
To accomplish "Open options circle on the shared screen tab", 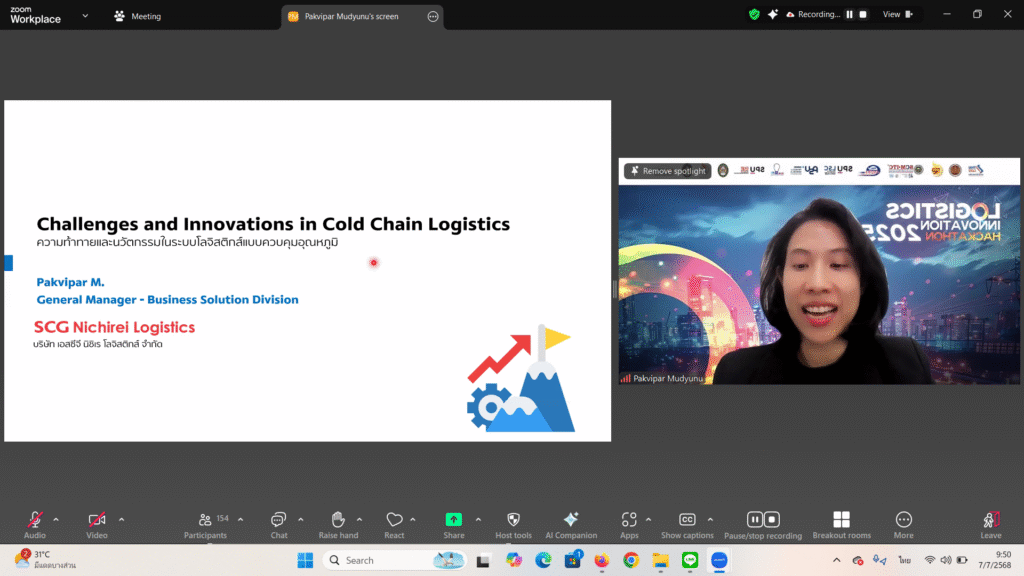I will [433, 16].
